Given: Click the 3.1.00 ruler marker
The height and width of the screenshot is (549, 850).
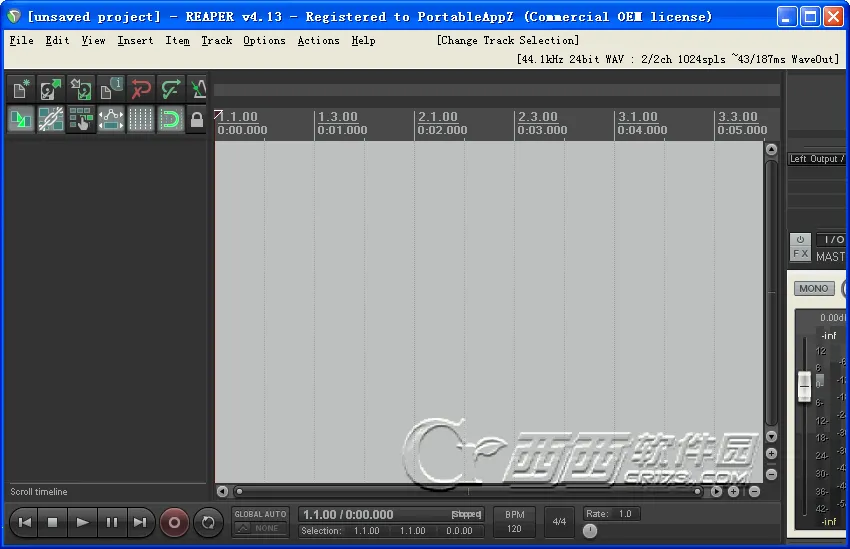Looking at the screenshot, I should click(638, 117).
